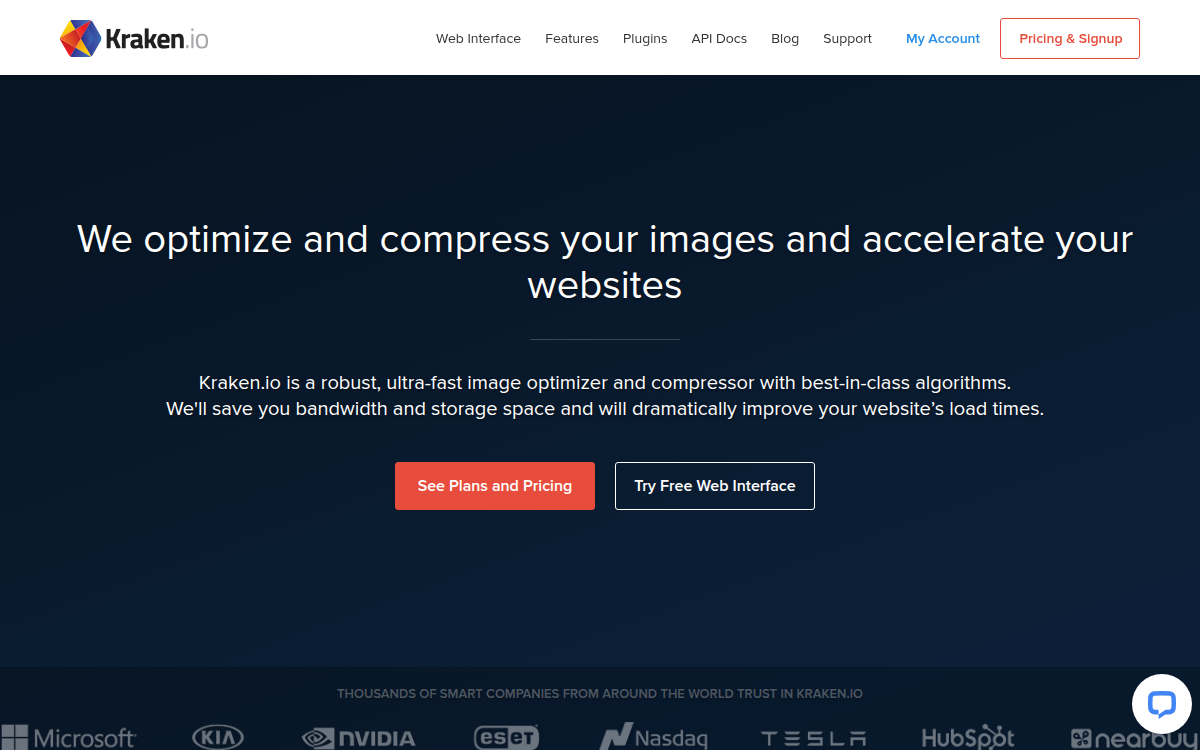Open the Plugins page
The image size is (1200, 750).
point(645,39)
